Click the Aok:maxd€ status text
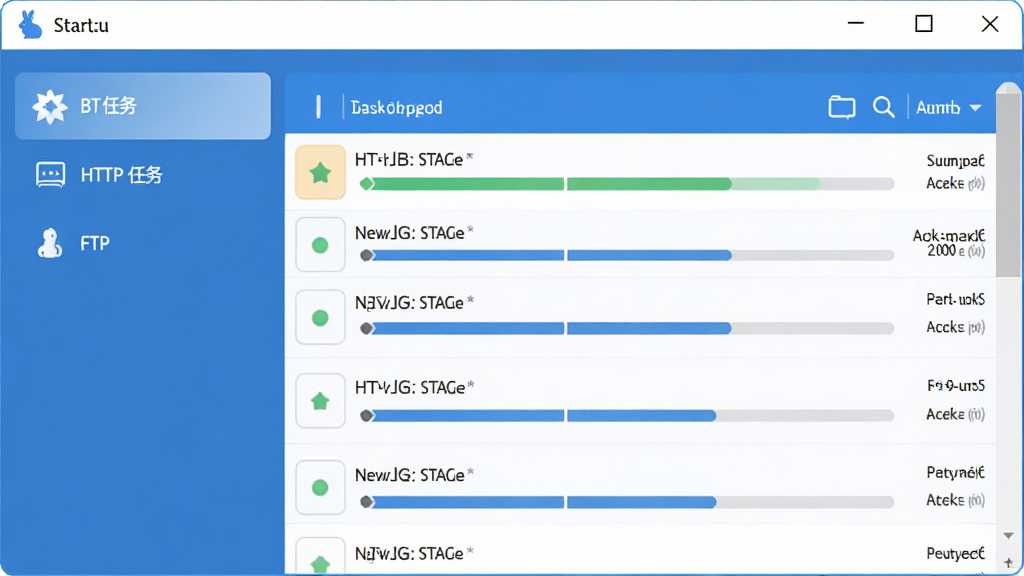 [x=949, y=235]
